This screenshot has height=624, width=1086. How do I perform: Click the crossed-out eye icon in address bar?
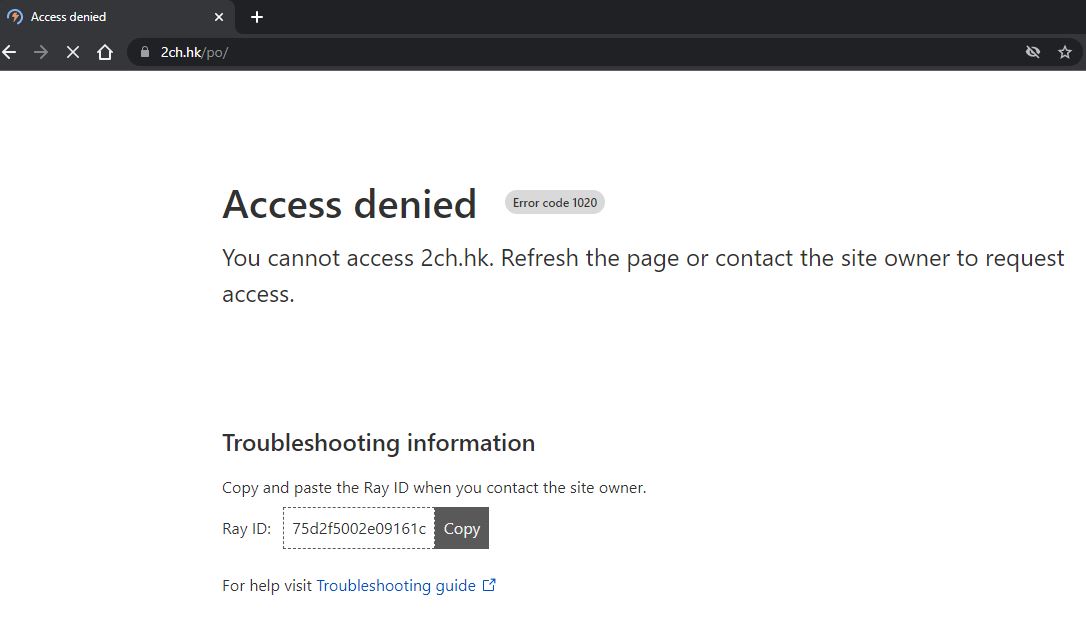pos(1033,52)
